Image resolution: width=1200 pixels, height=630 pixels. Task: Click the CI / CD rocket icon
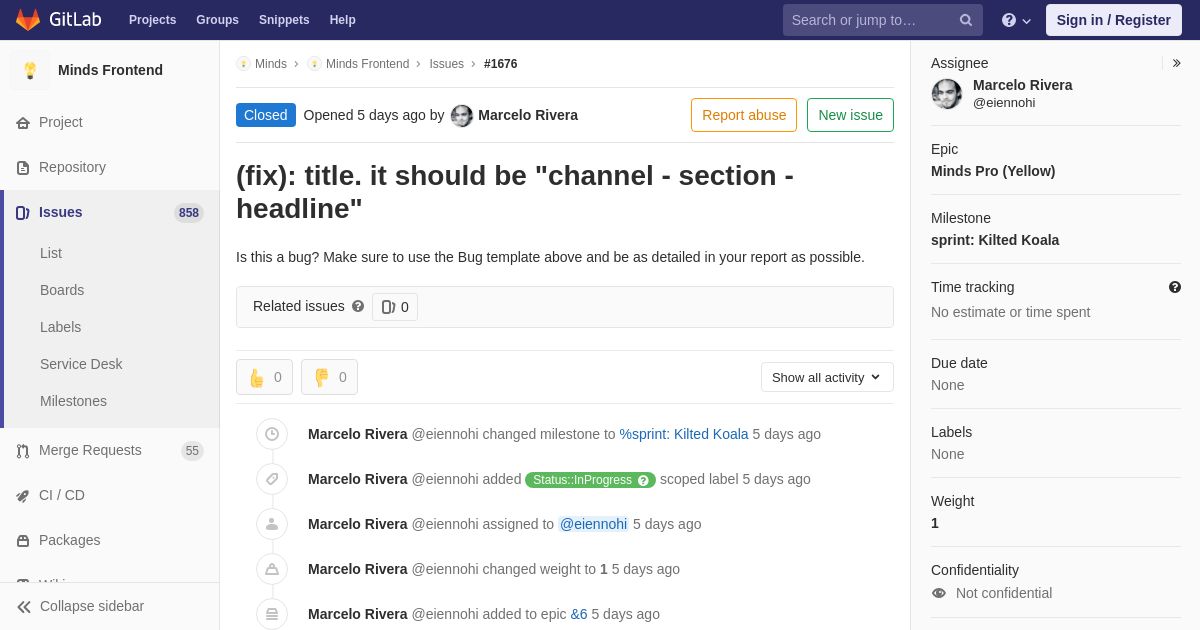(x=23, y=496)
